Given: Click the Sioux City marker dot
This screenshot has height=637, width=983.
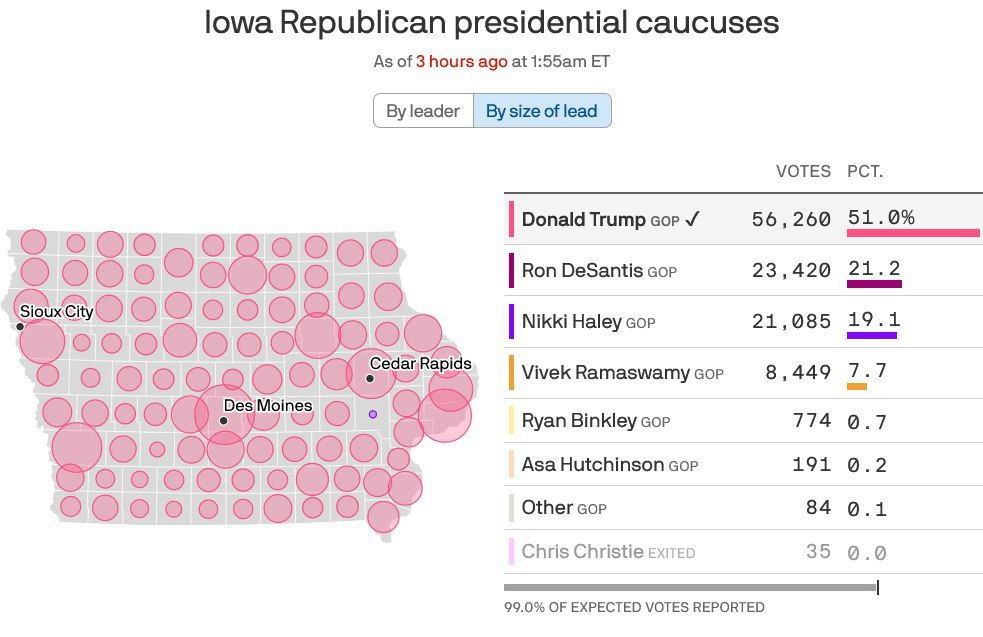Looking at the screenshot, I should point(20,326).
